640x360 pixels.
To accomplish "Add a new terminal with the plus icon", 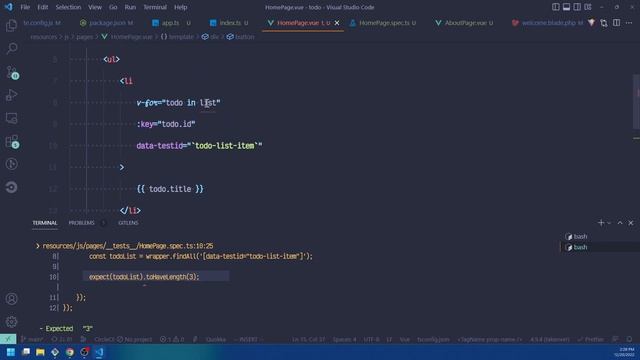I will click(x=601, y=223).
